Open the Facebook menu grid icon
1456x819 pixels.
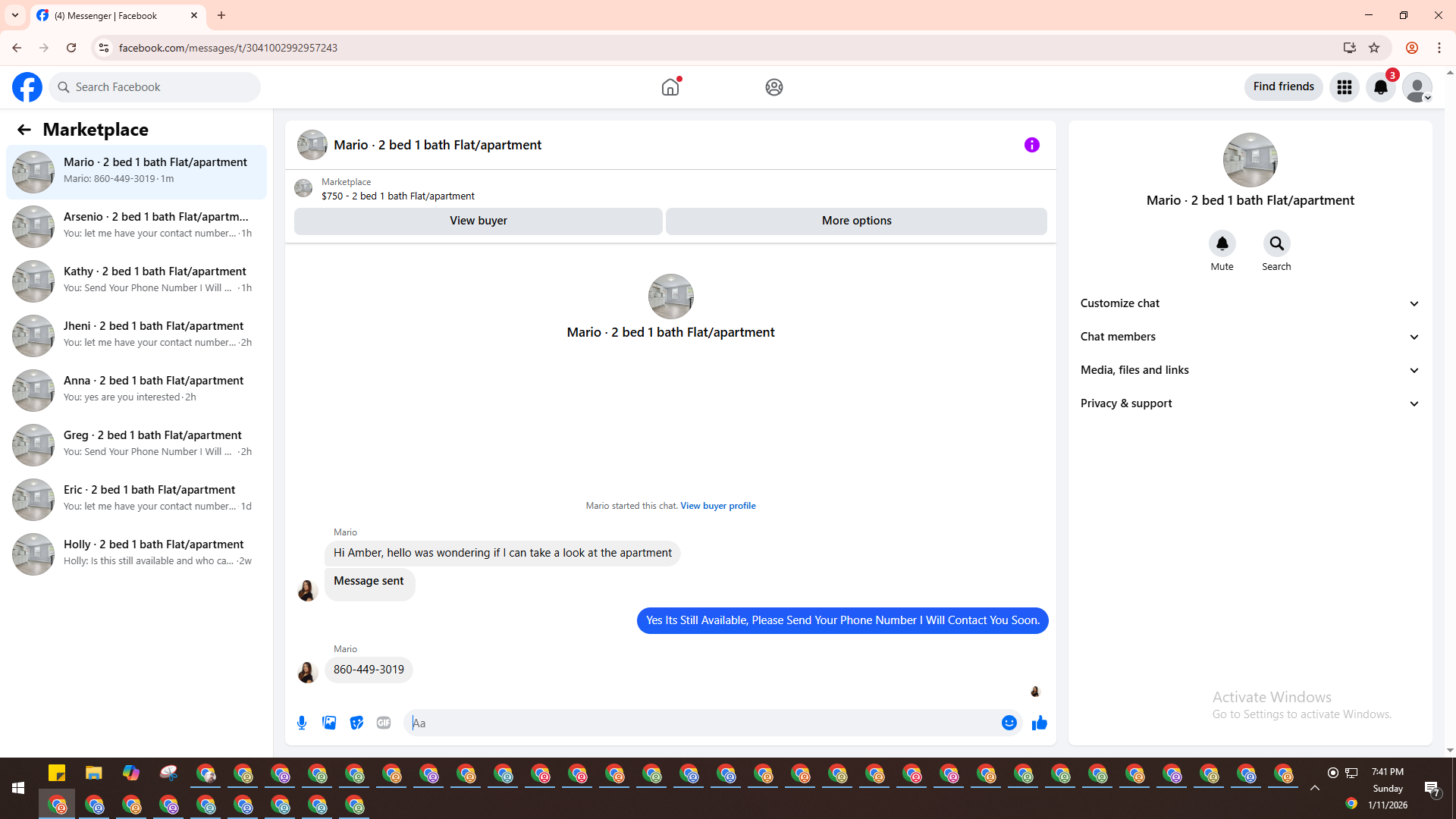(x=1345, y=87)
